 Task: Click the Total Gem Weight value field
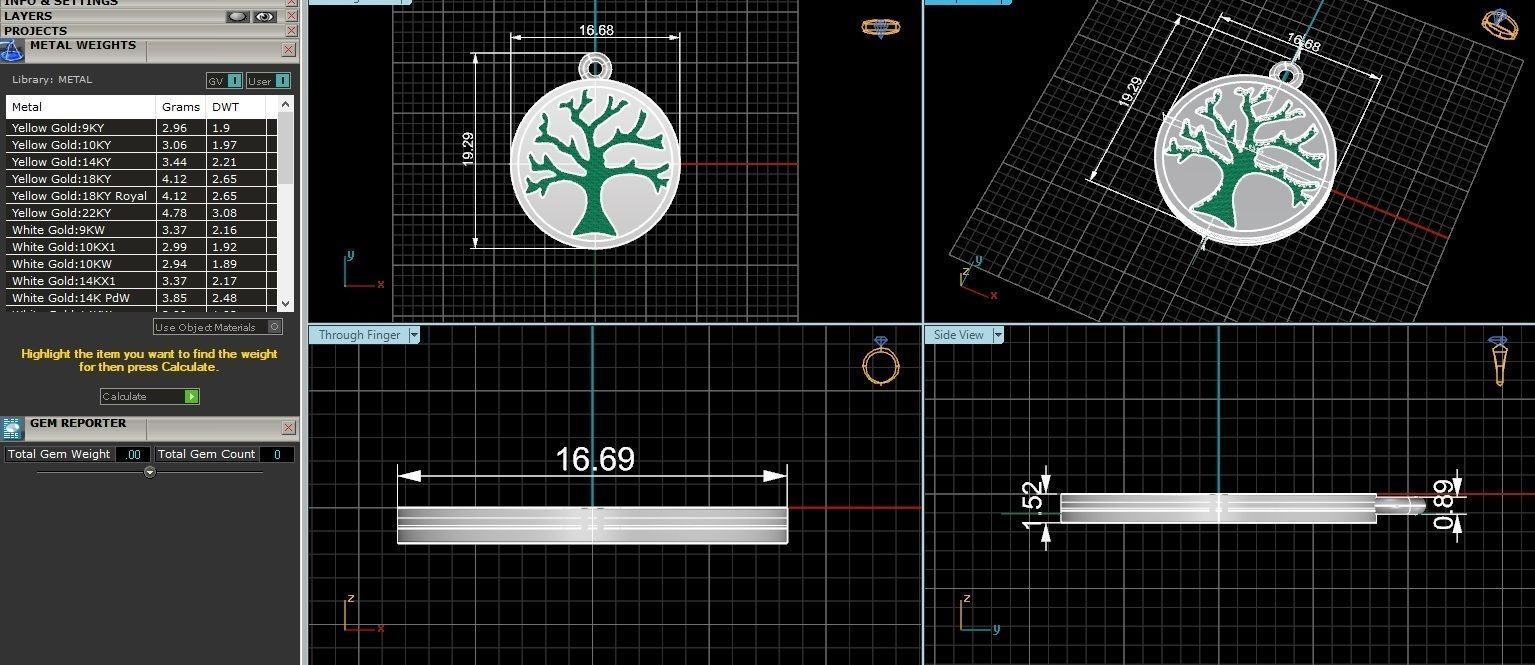pyautogui.click(x=133, y=454)
